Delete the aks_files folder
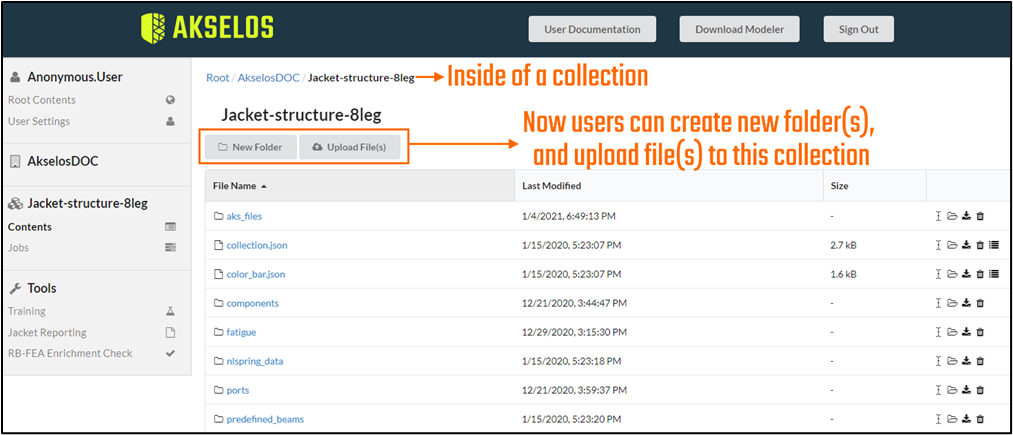This screenshot has width=1013, height=435. coord(980,216)
